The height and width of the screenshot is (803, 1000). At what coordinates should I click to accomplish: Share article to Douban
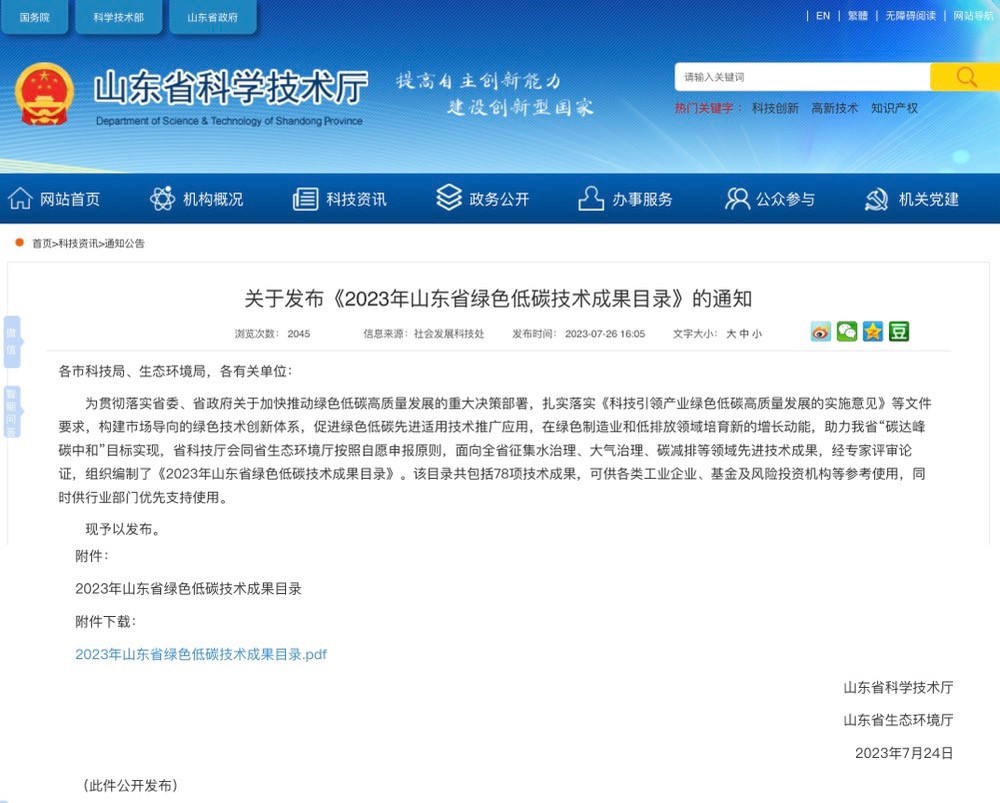pyautogui.click(x=899, y=332)
